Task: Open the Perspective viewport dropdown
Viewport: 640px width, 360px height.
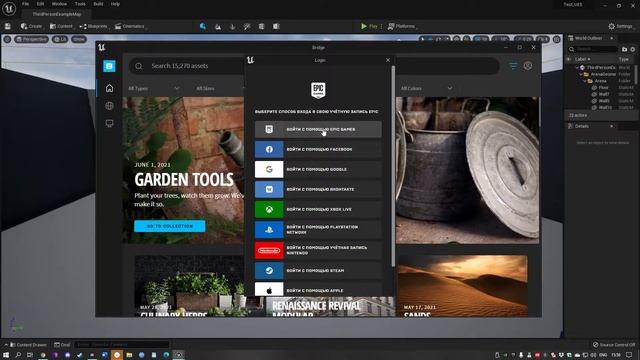Action: click(32, 39)
